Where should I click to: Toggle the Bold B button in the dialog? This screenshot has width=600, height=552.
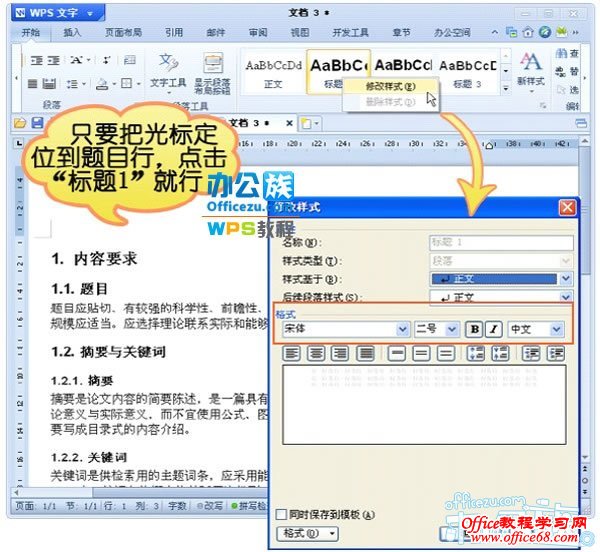coord(474,329)
